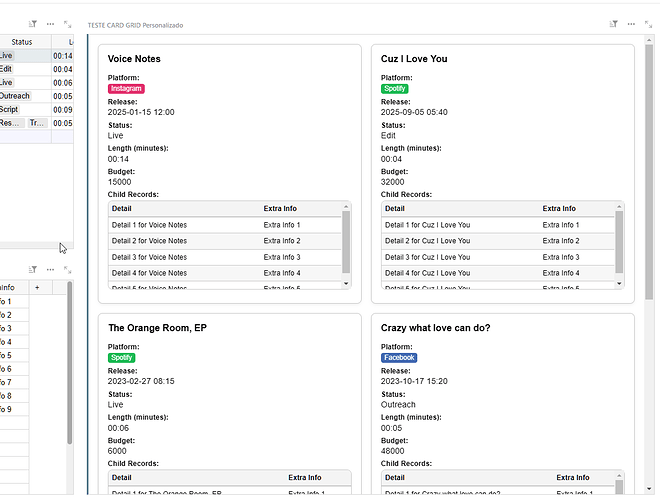
Task: Select the Status column header
Action: click(22, 42)
